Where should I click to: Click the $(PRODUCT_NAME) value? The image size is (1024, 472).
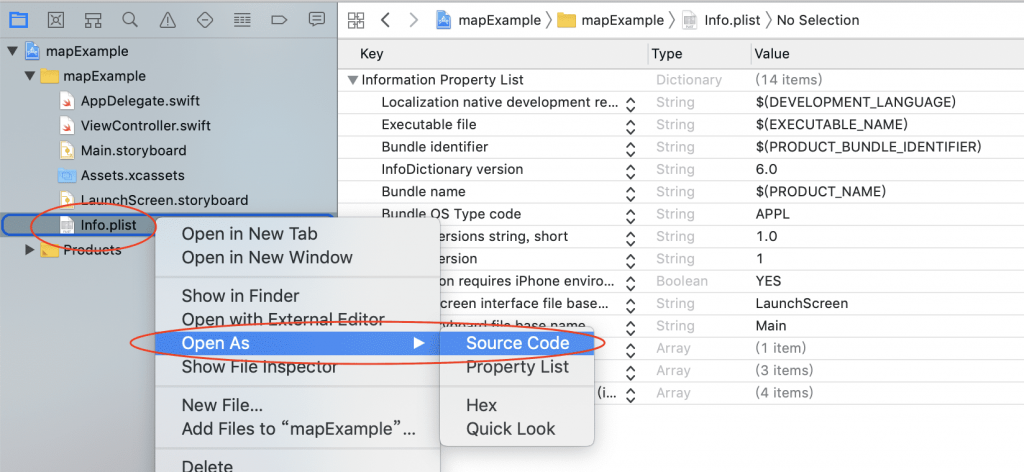click(x=820, y=192)
